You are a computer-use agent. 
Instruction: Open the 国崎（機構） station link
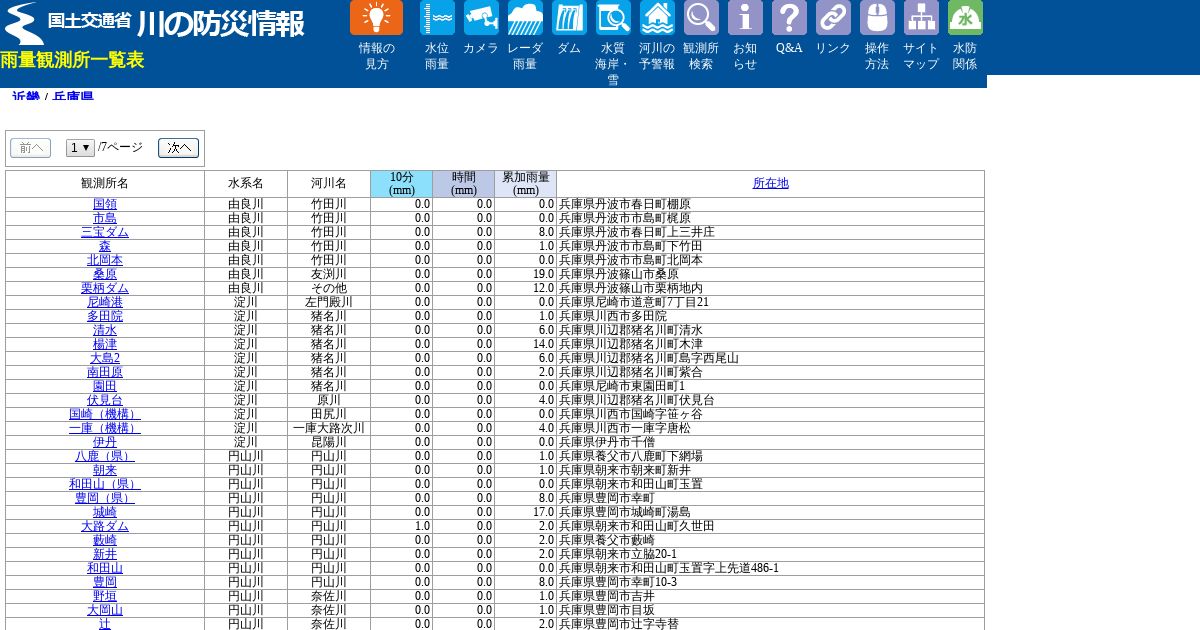click(x=105, y=414)
